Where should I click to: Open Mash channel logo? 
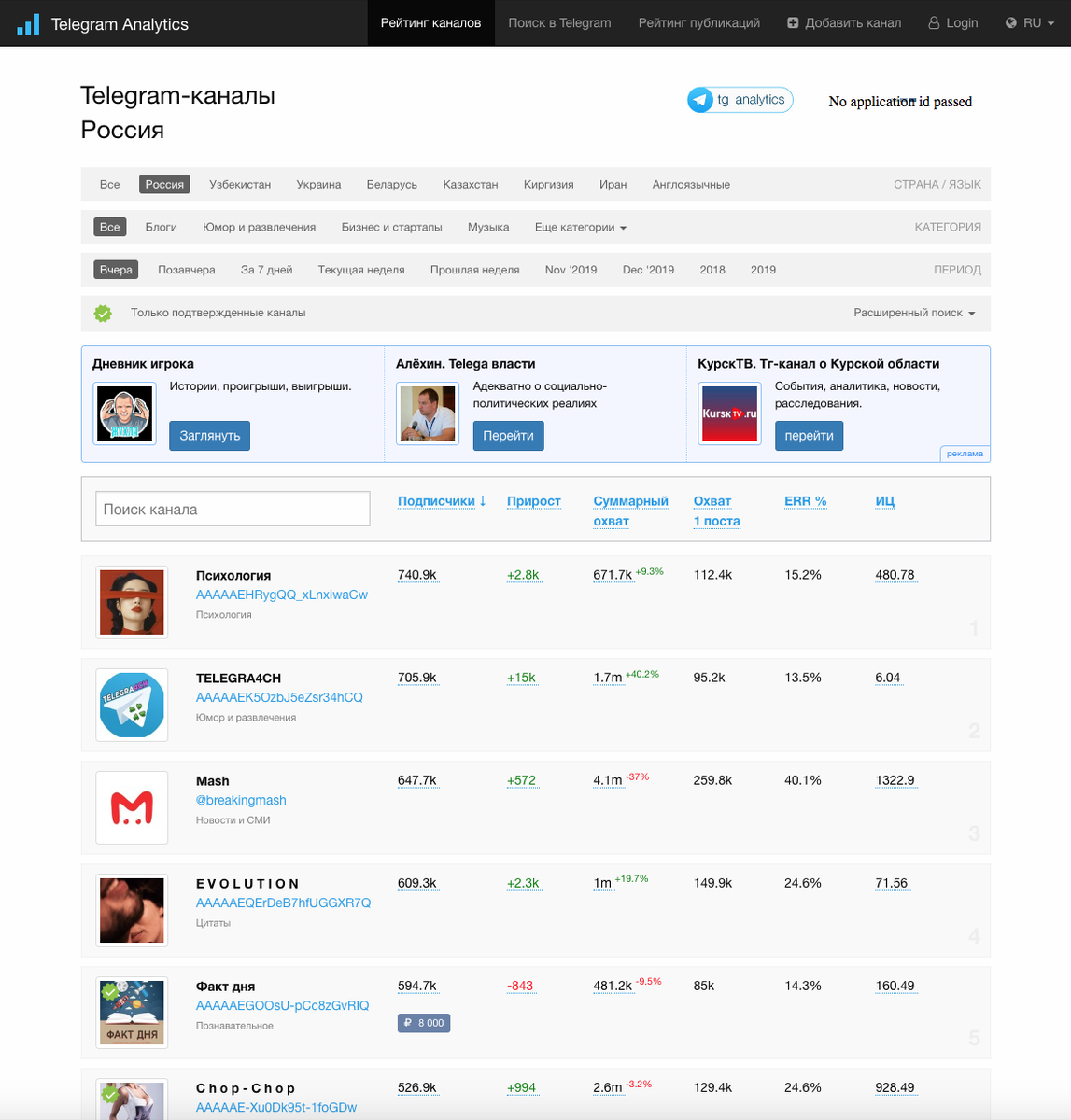click(x=132, y=807)
